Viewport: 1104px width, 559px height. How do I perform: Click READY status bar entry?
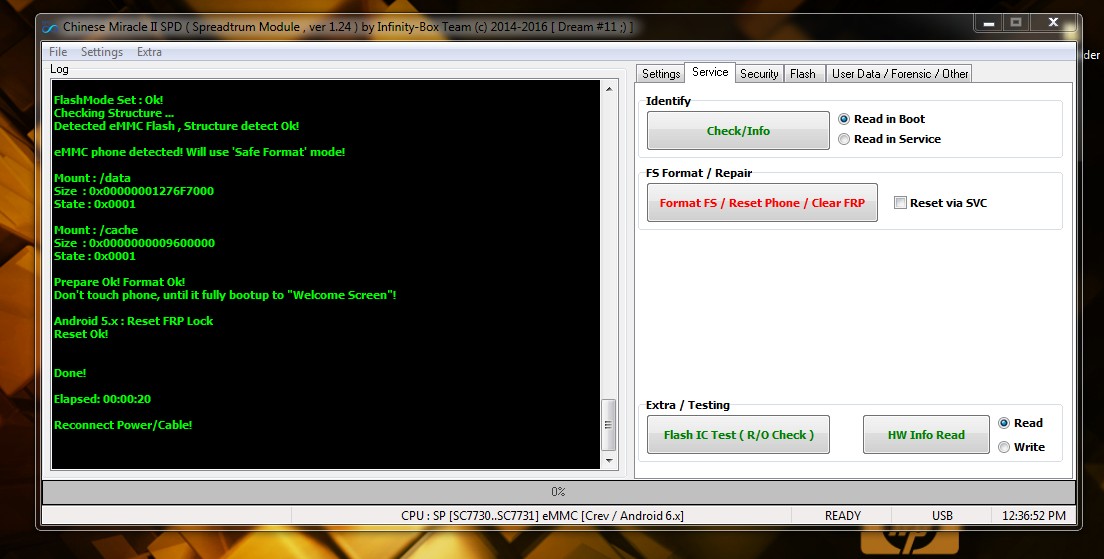coord(843,515)
